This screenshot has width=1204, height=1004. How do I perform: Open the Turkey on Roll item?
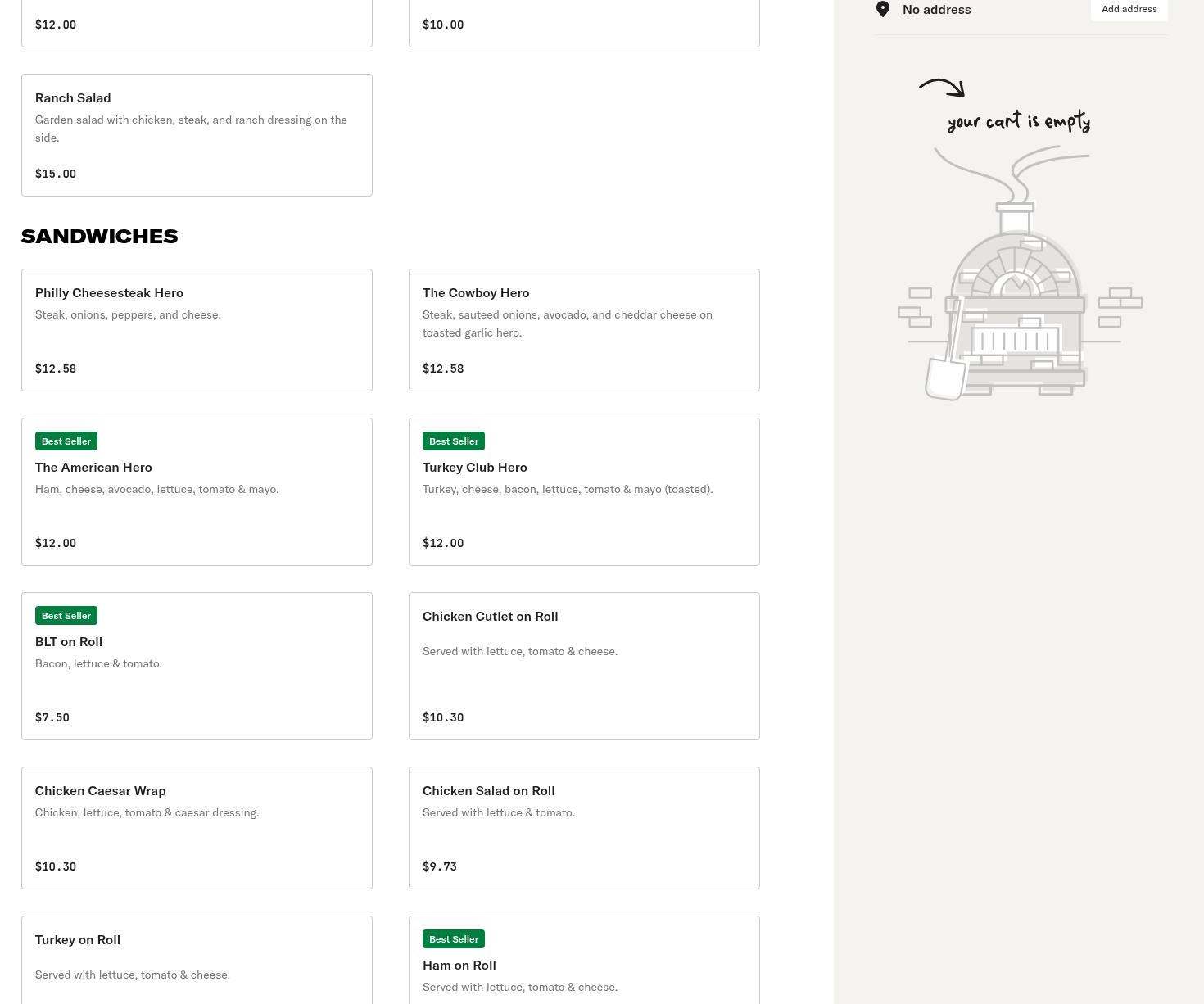[x=197, y=960]
